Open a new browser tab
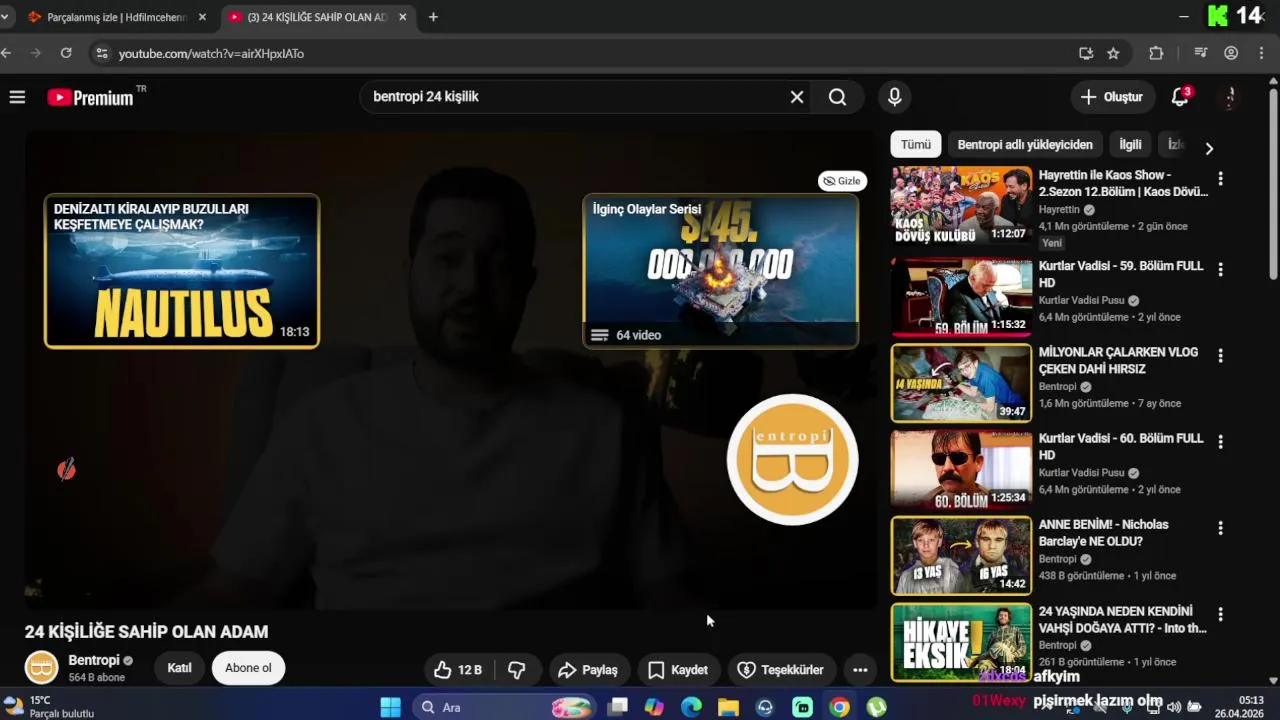The width and height of the screenshot is (1280, 720). [x=433, y=17]
